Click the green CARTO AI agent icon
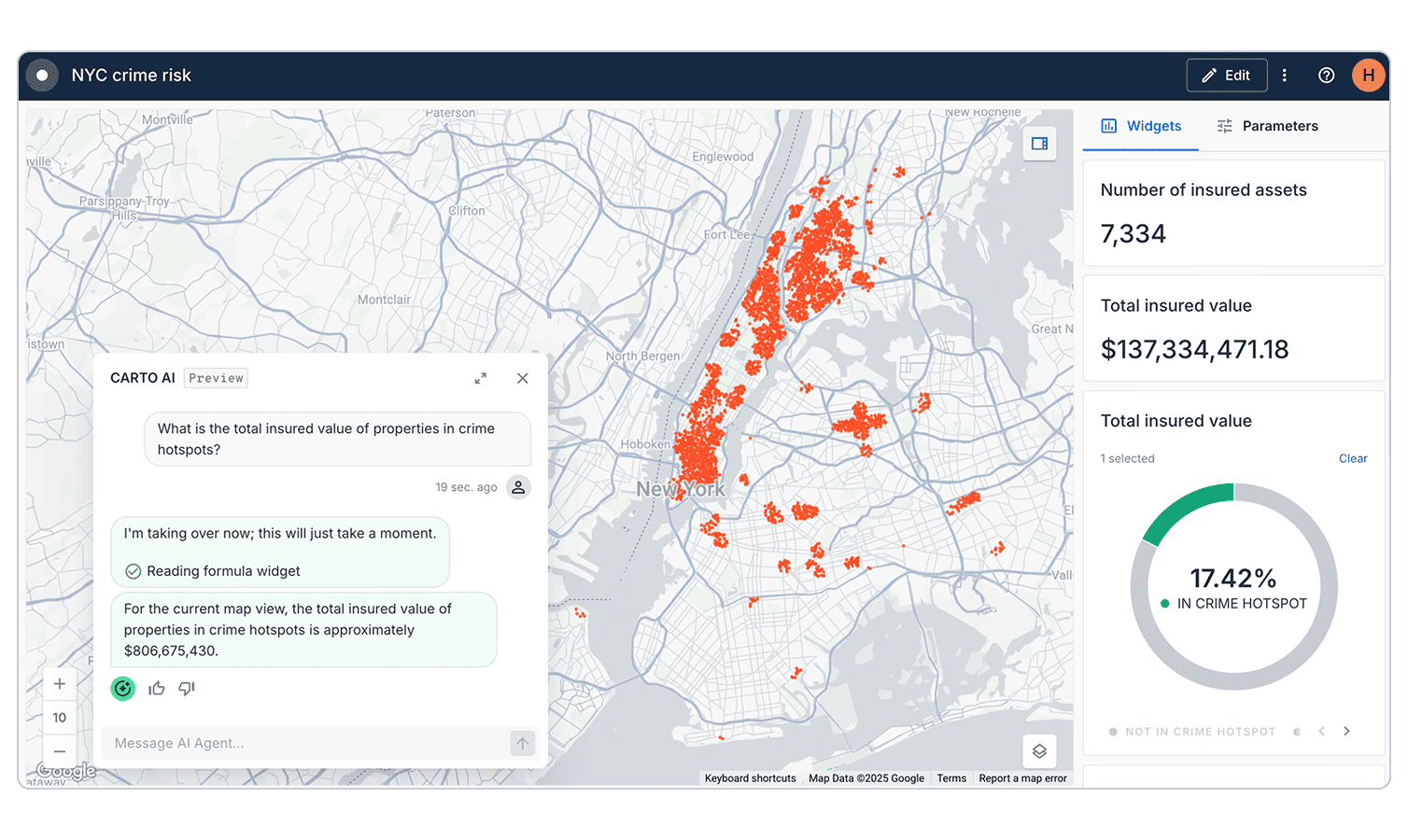 (x=122, y=688)
